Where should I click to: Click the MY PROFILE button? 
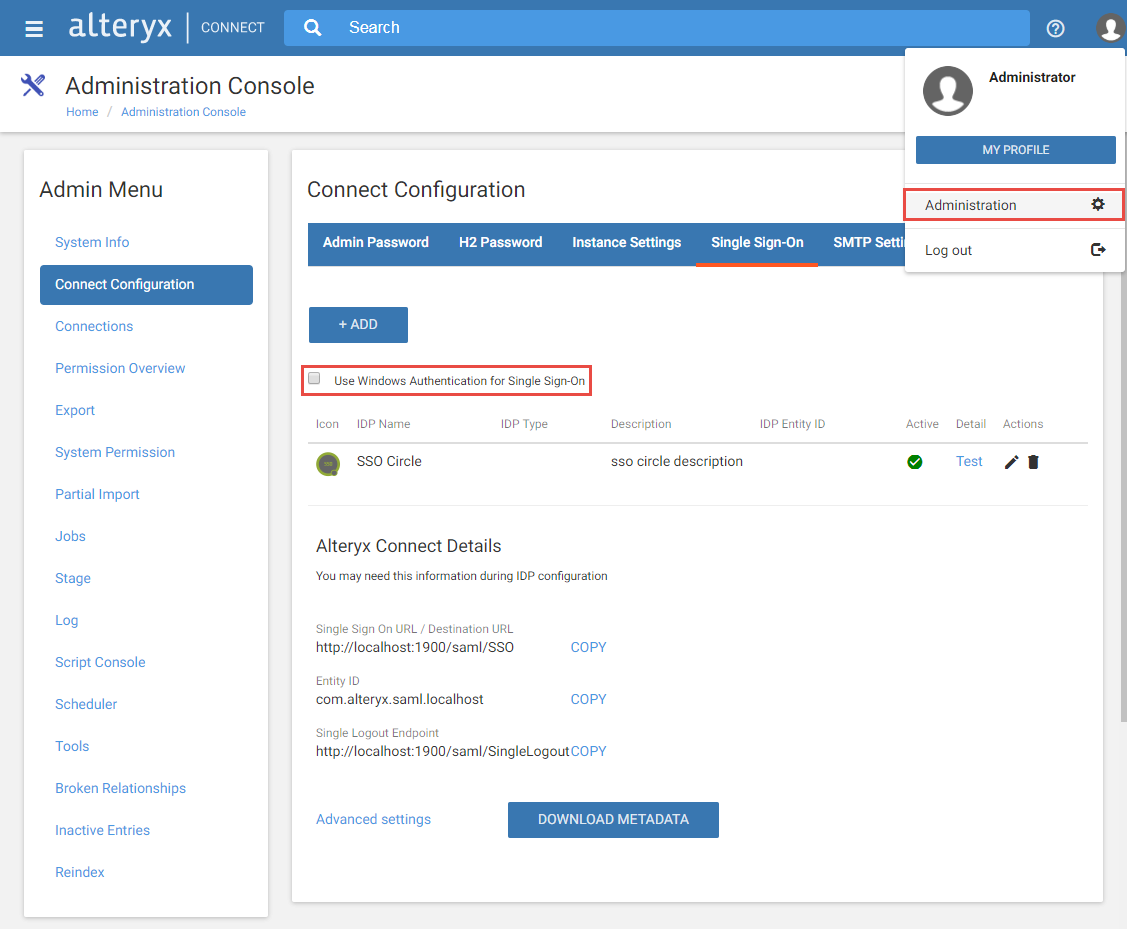[1015, 150]
